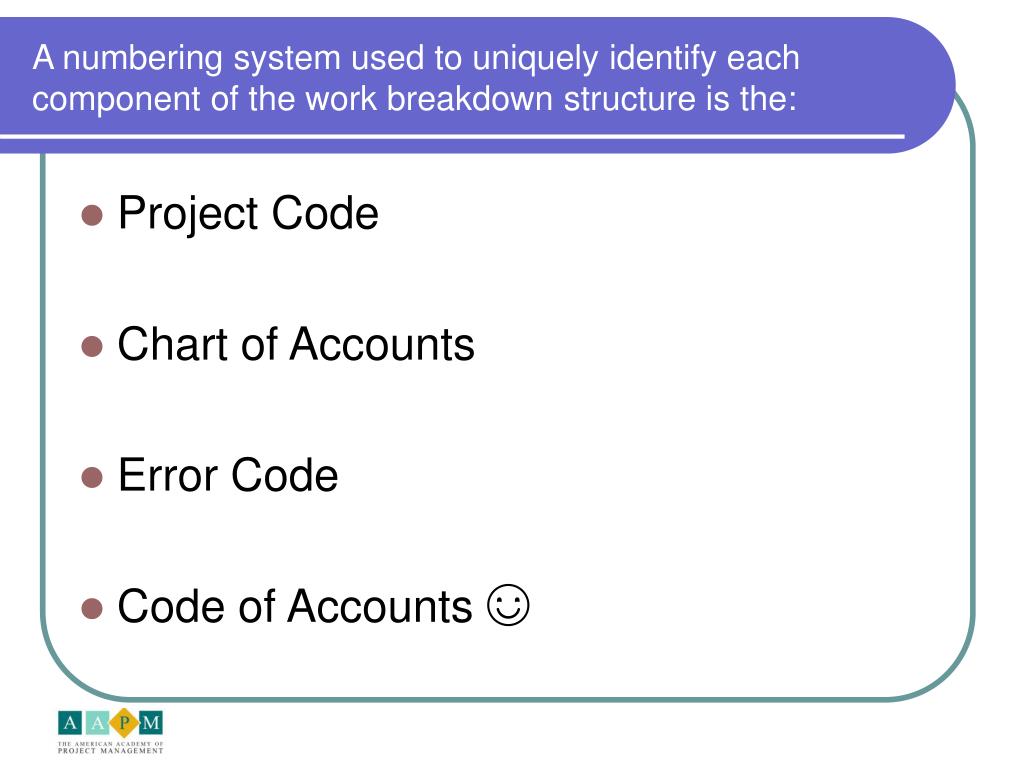Click the AAPM logo at bottom left

110,731
